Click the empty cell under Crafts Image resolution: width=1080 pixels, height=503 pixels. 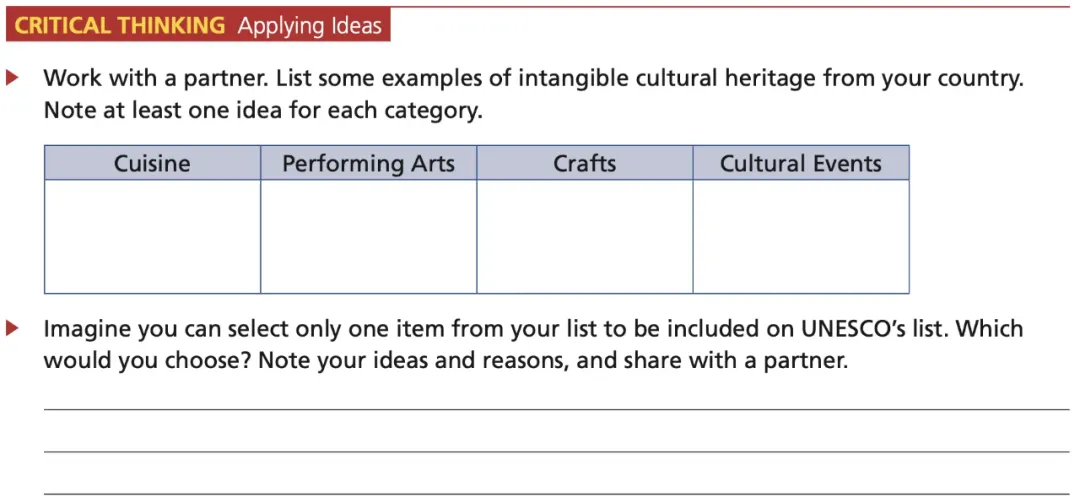click(585, 236)
